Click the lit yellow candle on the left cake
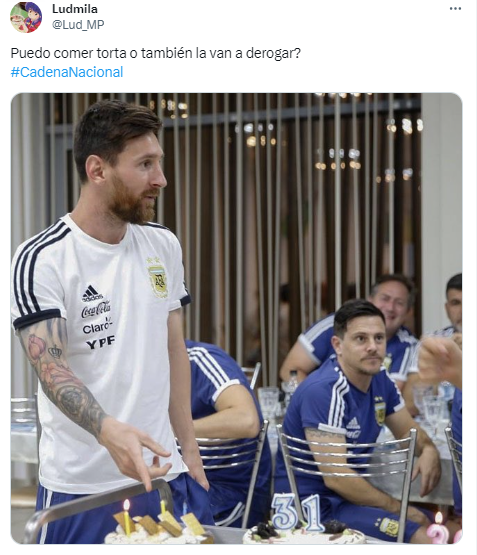The width and height of the screenshot is (477, 555). coord(126,517)
